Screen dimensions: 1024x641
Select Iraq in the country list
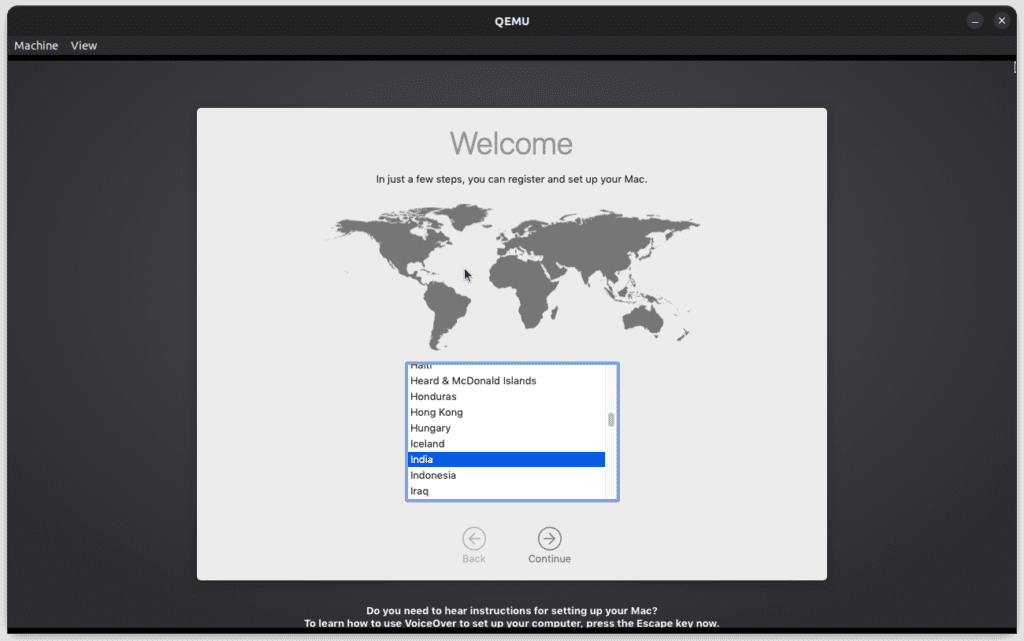pos(506,491)
